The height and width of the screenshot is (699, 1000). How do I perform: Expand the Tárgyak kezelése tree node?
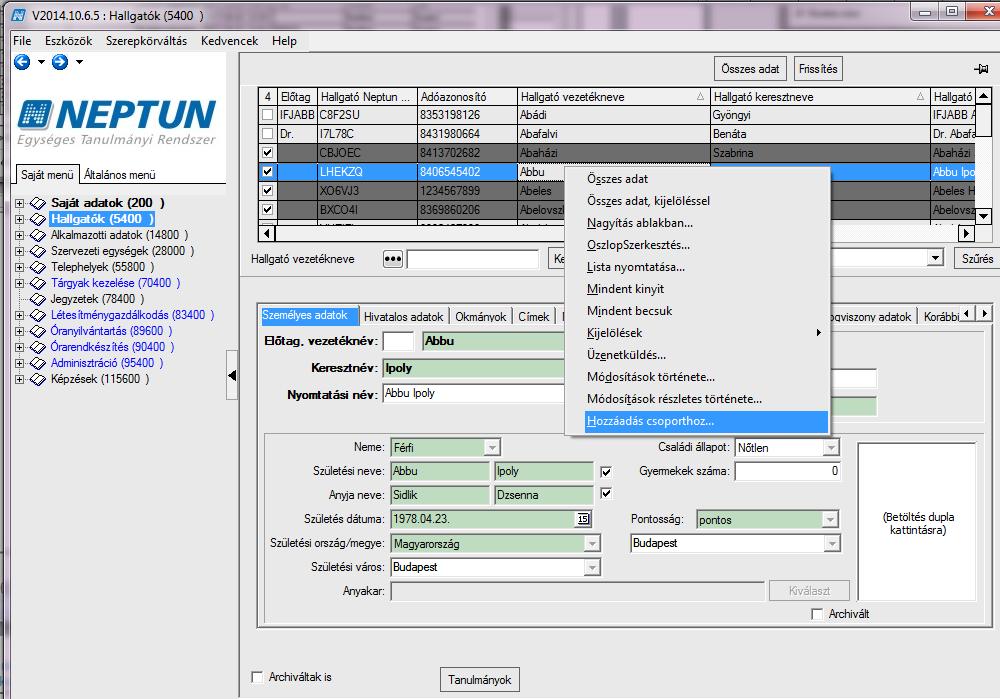point(20,283)
